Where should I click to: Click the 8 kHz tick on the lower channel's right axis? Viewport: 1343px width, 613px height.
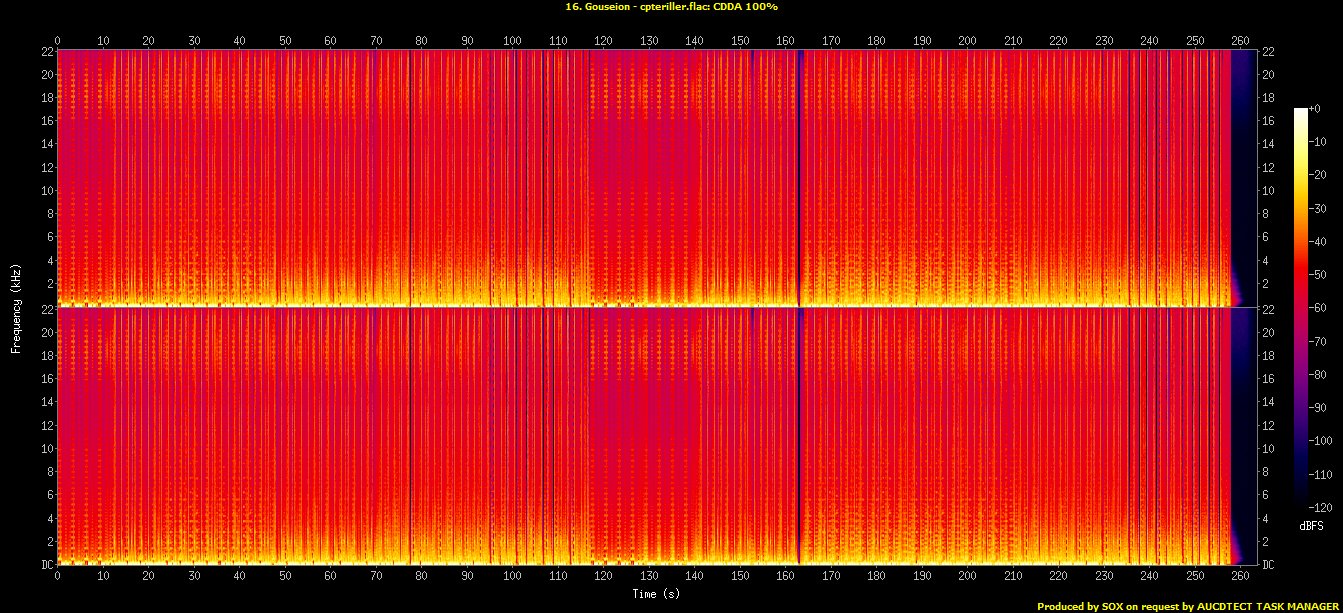(1269, 472)
